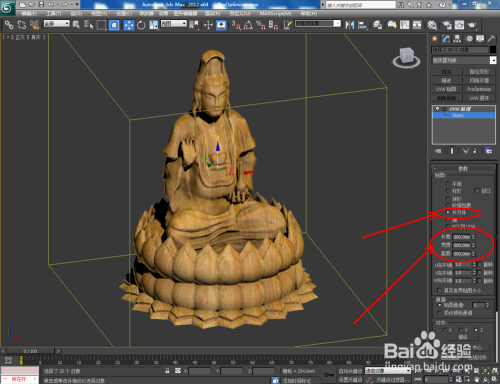Activate the Select and Scale tool
This screenshot has width=500, height=384.
tap(154, 25)
